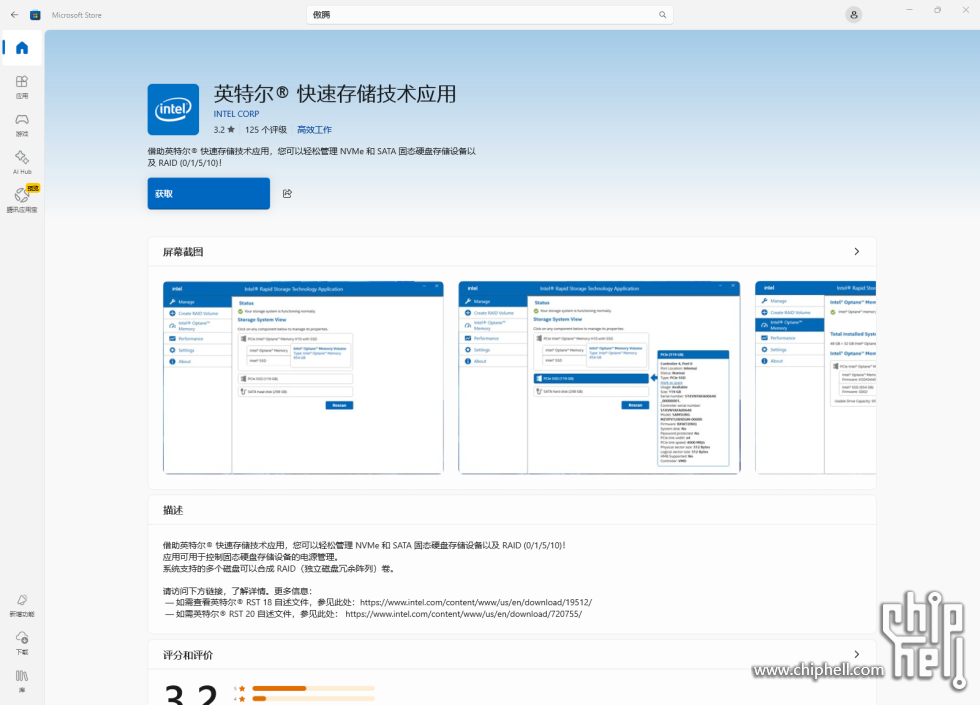This screenshot has width=980, height=705.
Task: Click the search magnifier icon
Action: pyautogui.click(x=662, y=14)
